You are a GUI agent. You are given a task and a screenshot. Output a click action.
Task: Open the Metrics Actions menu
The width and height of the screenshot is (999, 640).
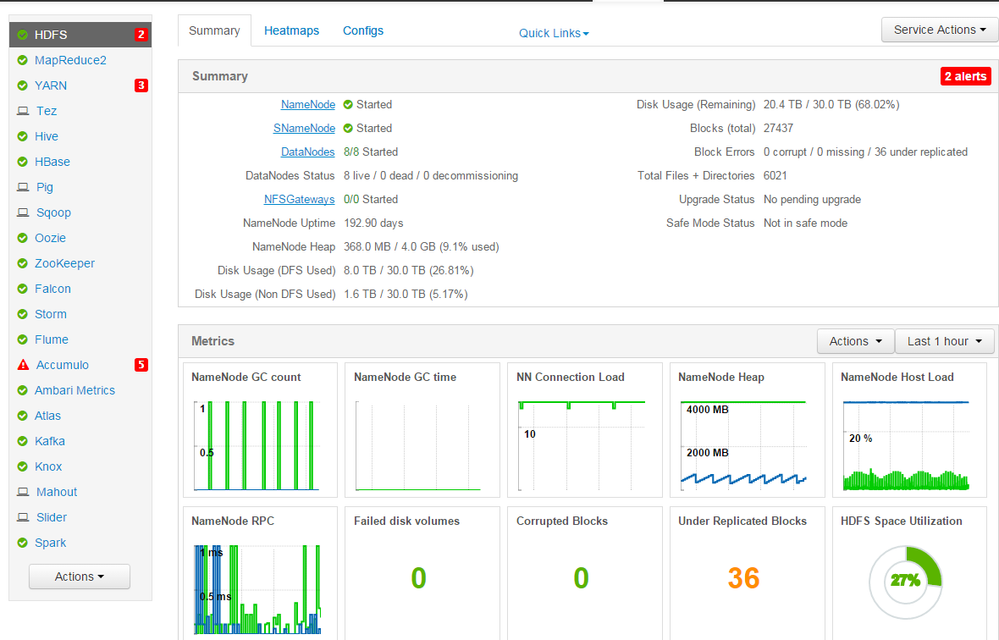[855, 340]
